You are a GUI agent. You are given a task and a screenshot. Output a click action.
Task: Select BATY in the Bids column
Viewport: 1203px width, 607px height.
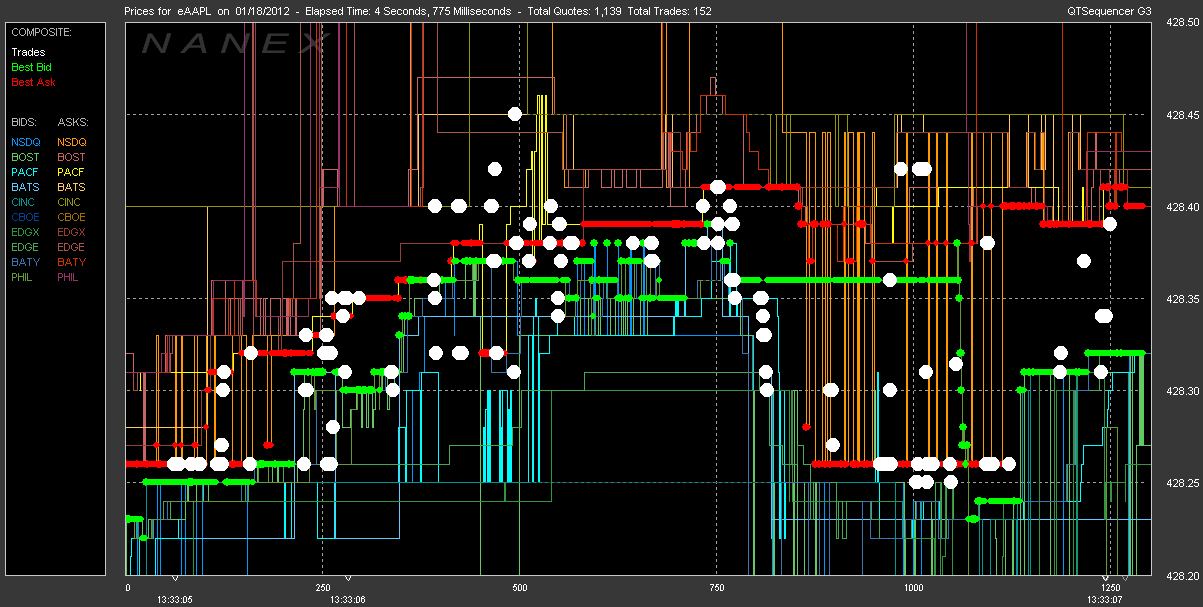pos(25,262)
